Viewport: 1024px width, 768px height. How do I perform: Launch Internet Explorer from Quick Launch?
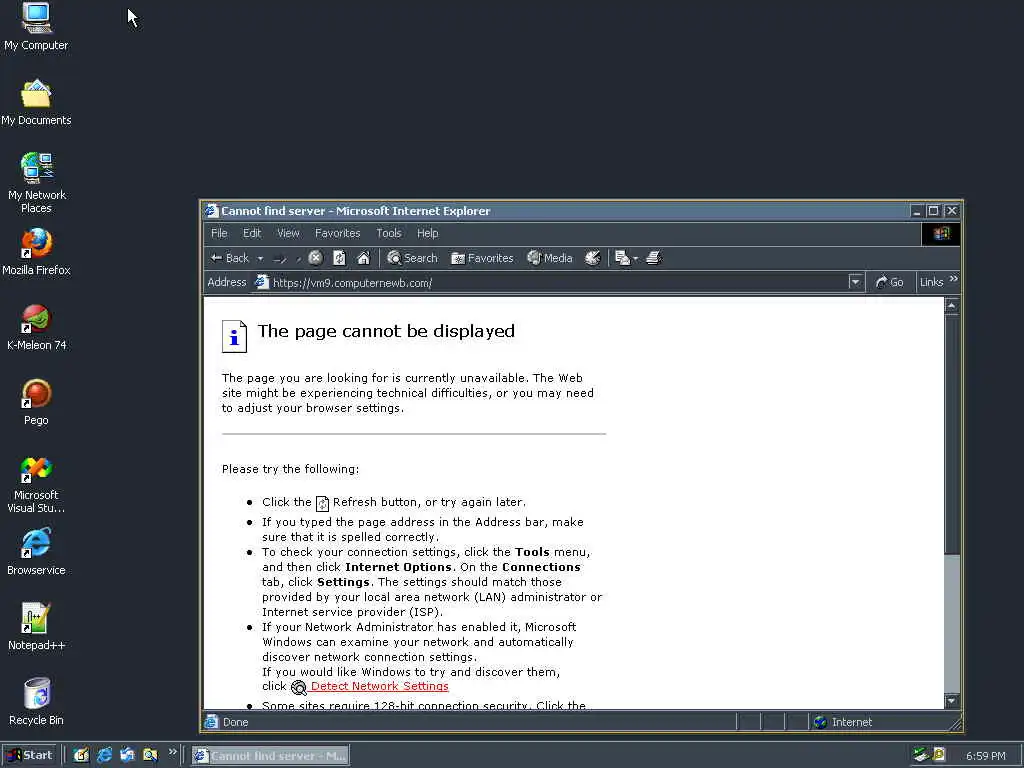[x=104, y=756]
